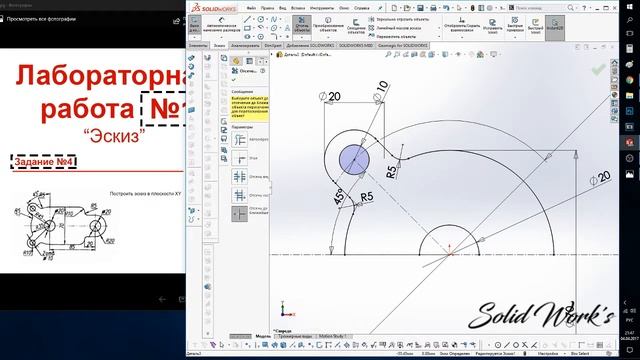
Task: Expand the Circle tool dropdown arrow
Action: click(267, 19)
